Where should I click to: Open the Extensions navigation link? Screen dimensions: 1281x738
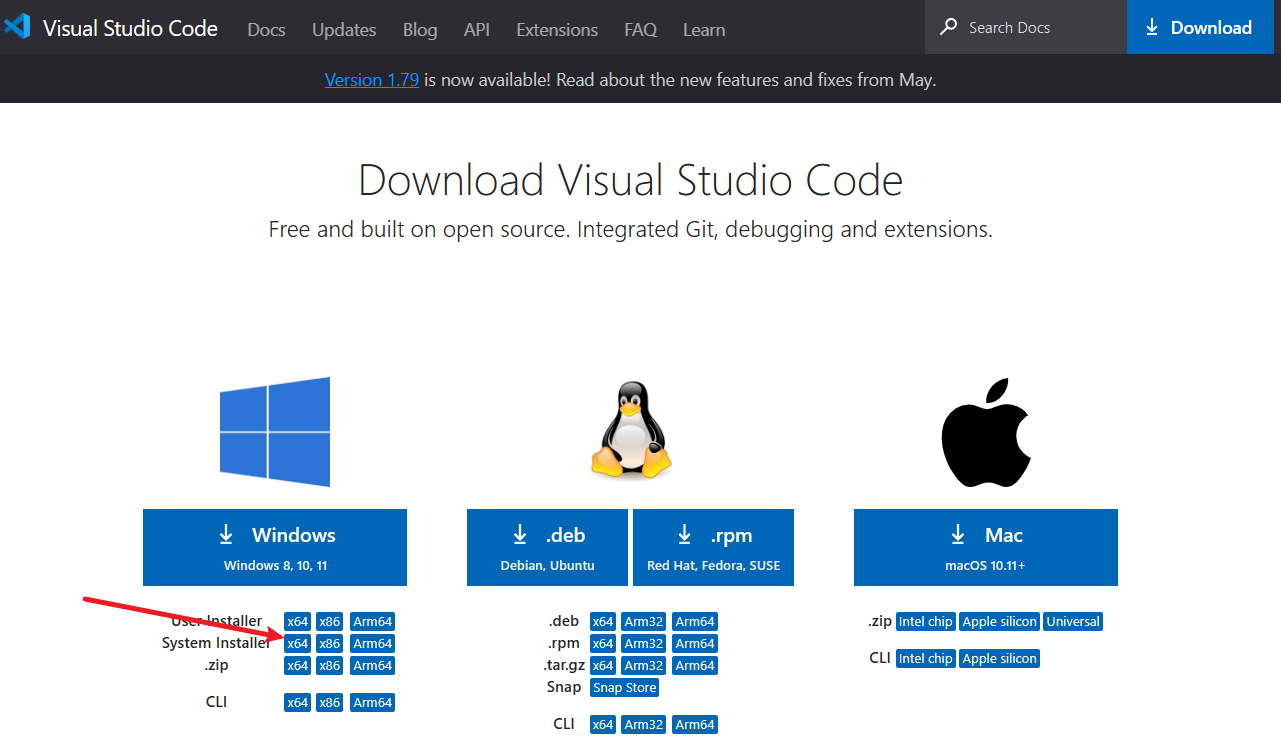557,29
